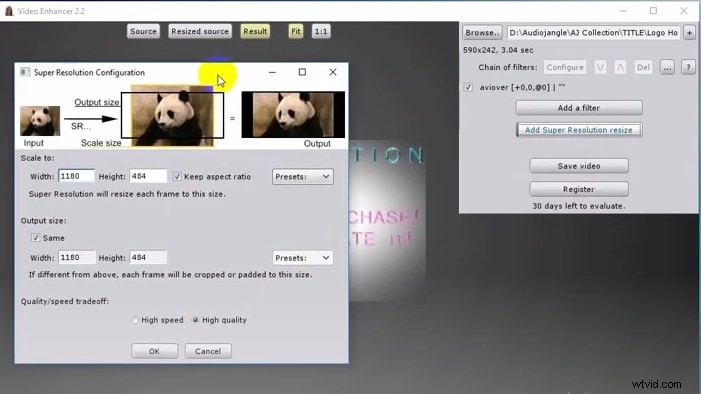Click the Input panda thumbnail
Viewport: 701px width, 394px height.
point(40,121)
